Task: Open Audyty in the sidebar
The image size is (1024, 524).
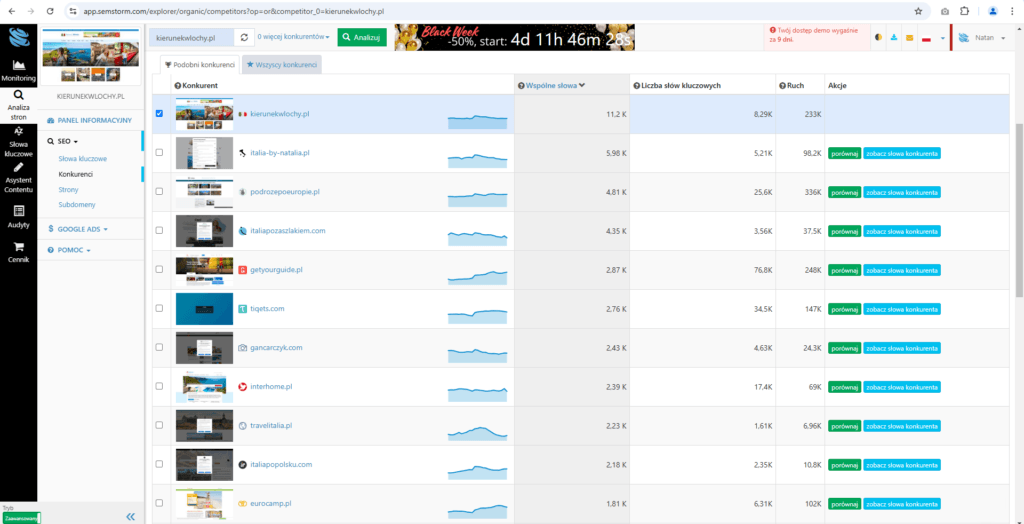Action: click(x=18, y=215)
